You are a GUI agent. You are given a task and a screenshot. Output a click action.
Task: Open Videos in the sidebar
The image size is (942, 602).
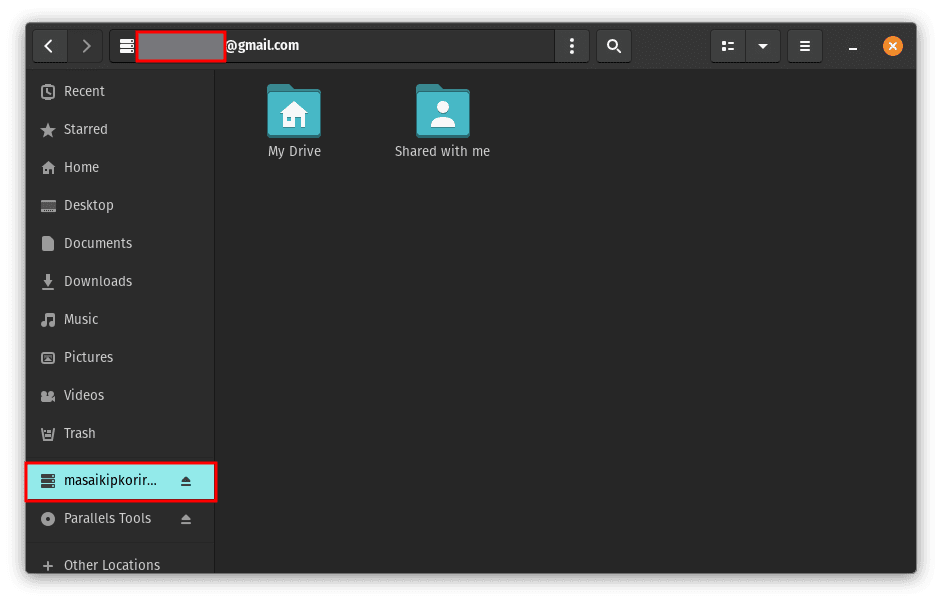pyautogui.click(x=120, y=395)
